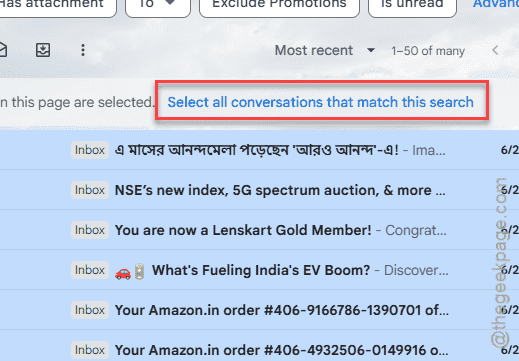Screen dimensions: 519x361
Task: Click the 1–50 of many page count
Action: (x=428, y=51)
